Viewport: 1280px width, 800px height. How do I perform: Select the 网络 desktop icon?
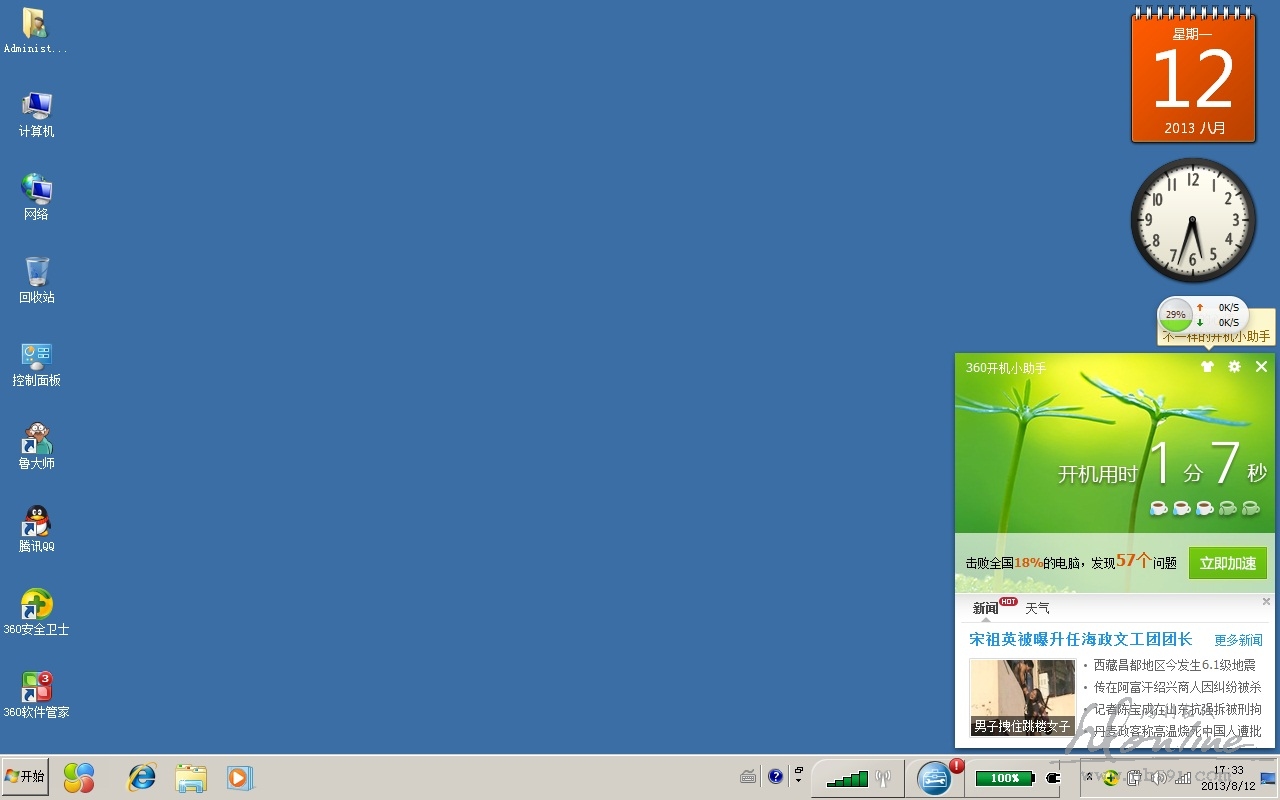(36, 197)
